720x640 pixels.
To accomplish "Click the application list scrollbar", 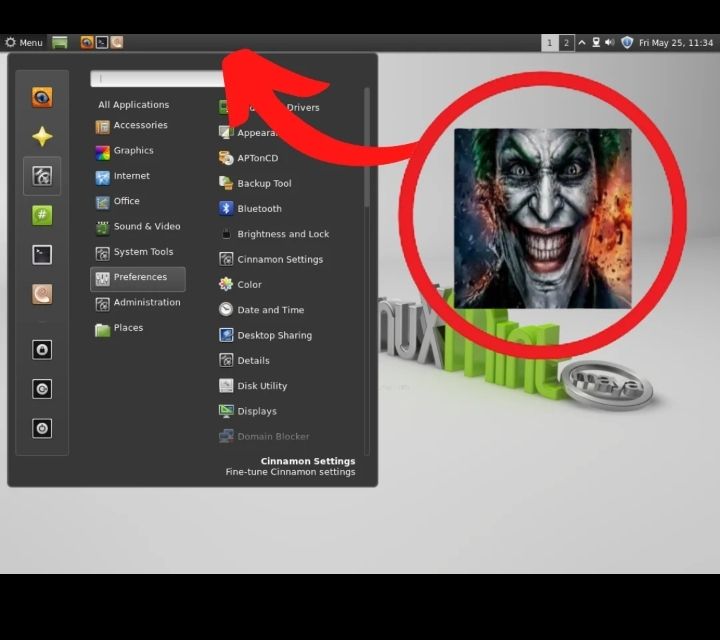I will point(366,147).
